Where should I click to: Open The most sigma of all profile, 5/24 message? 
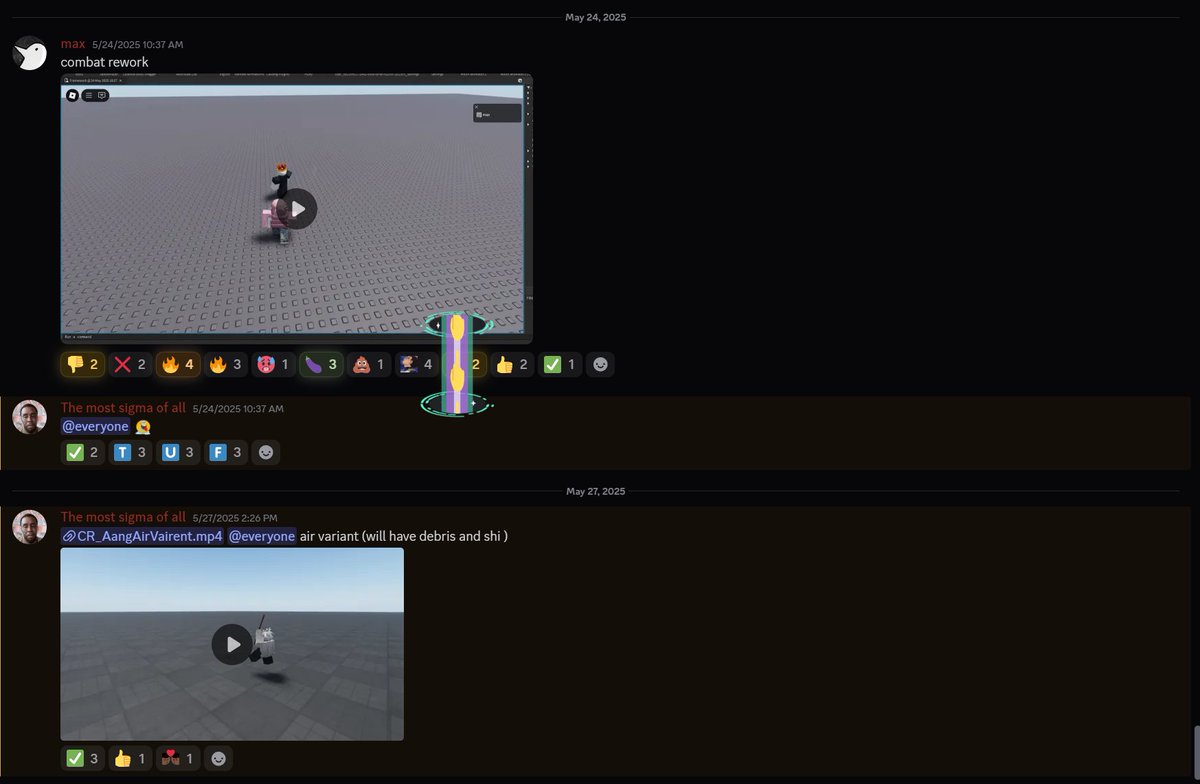(x=123, y=408)
